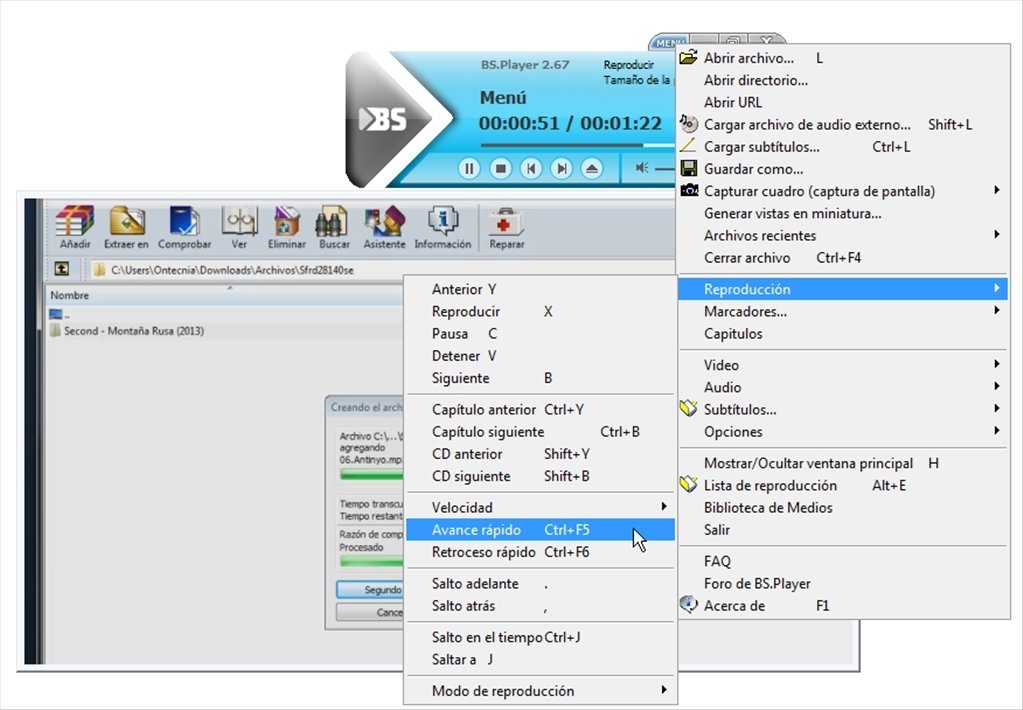Select Capítulo siguiente in the submenu
The height and width of the screenshot is (710, 1023).
pyautogui.click(x=540, y=432)
